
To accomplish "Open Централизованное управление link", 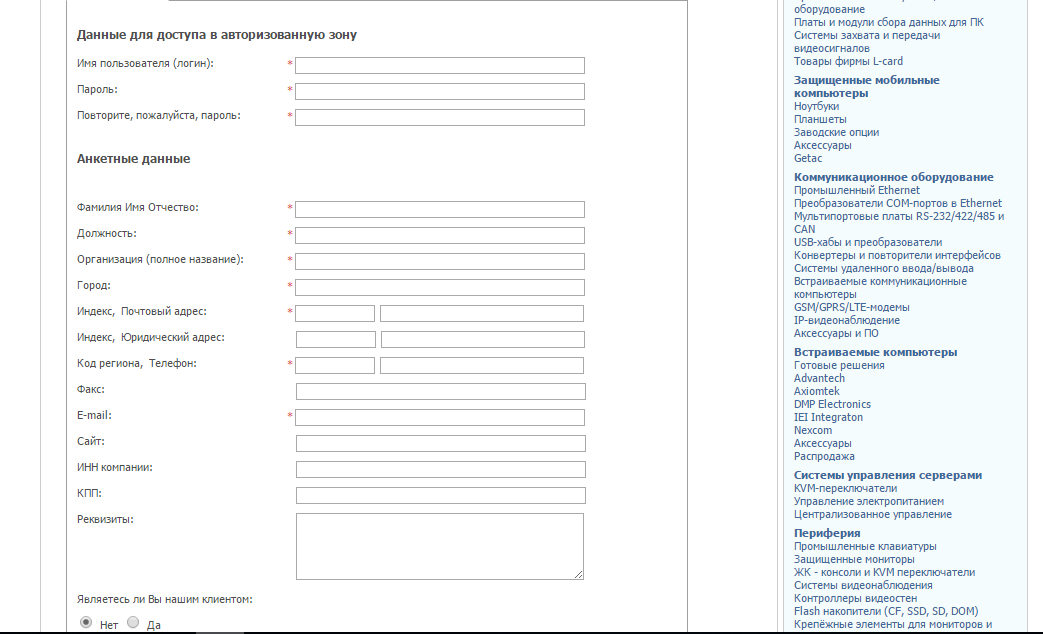I will [873, 514].
